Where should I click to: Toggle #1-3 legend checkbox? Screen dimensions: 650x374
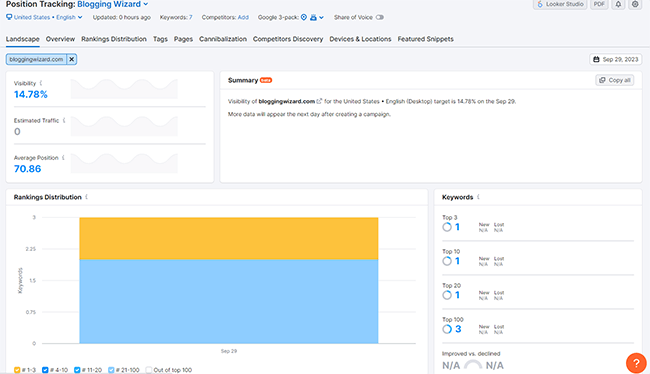(17, 370)
